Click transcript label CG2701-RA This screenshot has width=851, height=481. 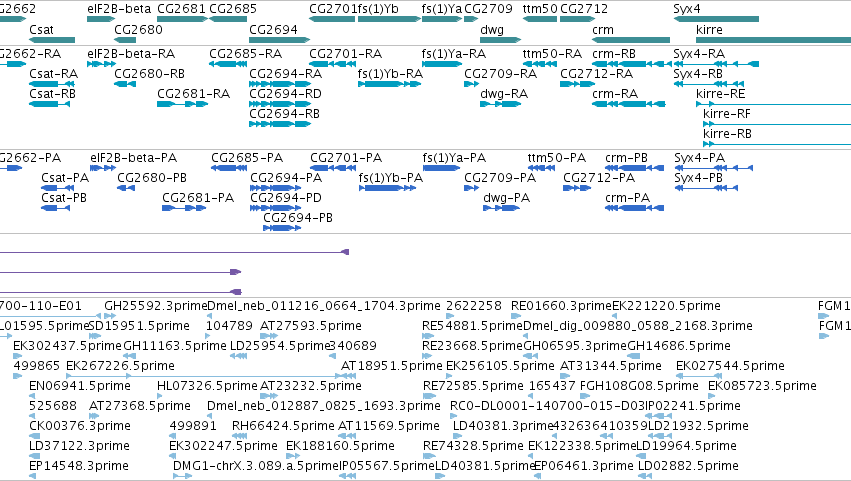tap(345, 54)
